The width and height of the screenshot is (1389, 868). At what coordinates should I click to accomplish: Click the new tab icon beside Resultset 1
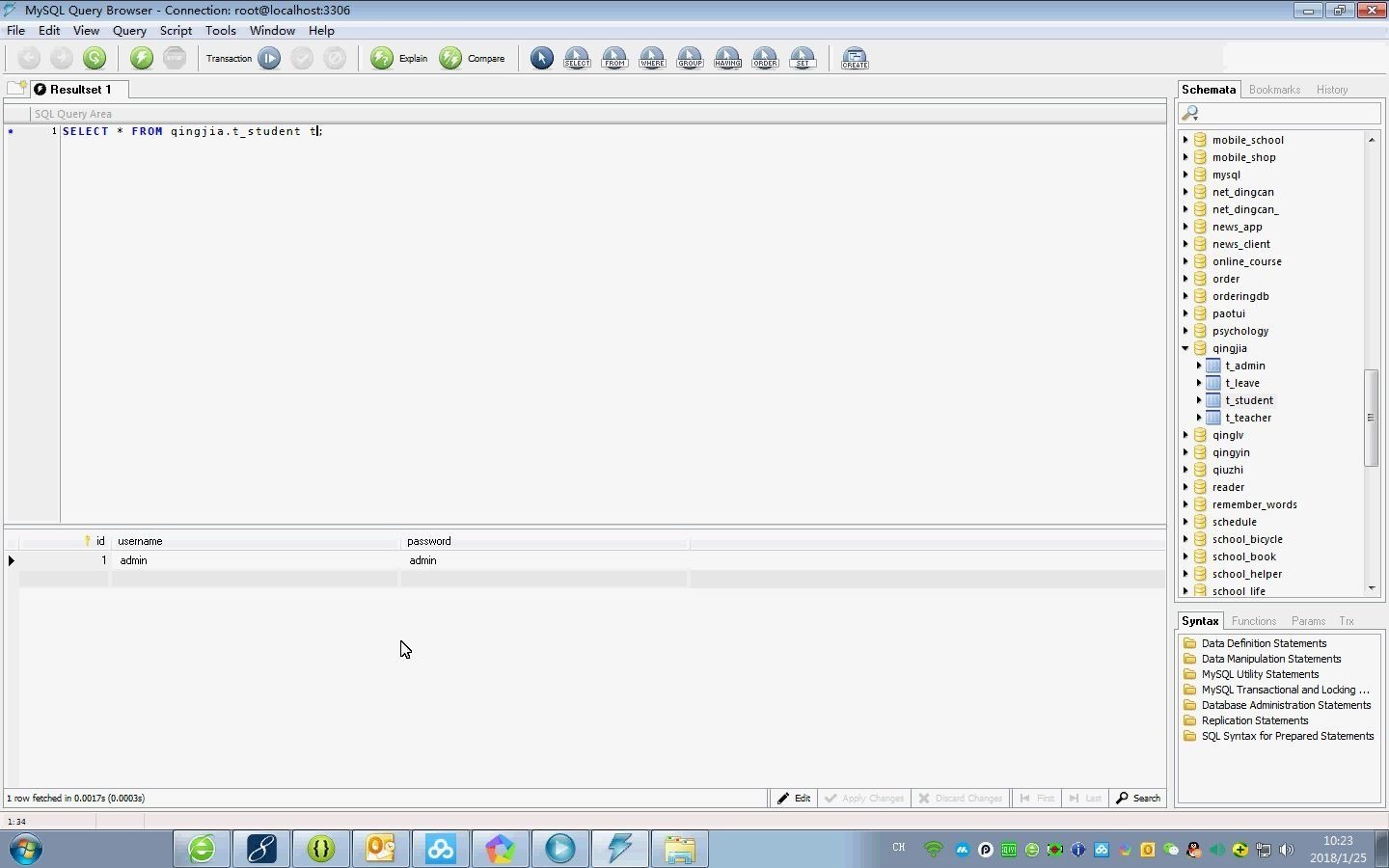16,89
